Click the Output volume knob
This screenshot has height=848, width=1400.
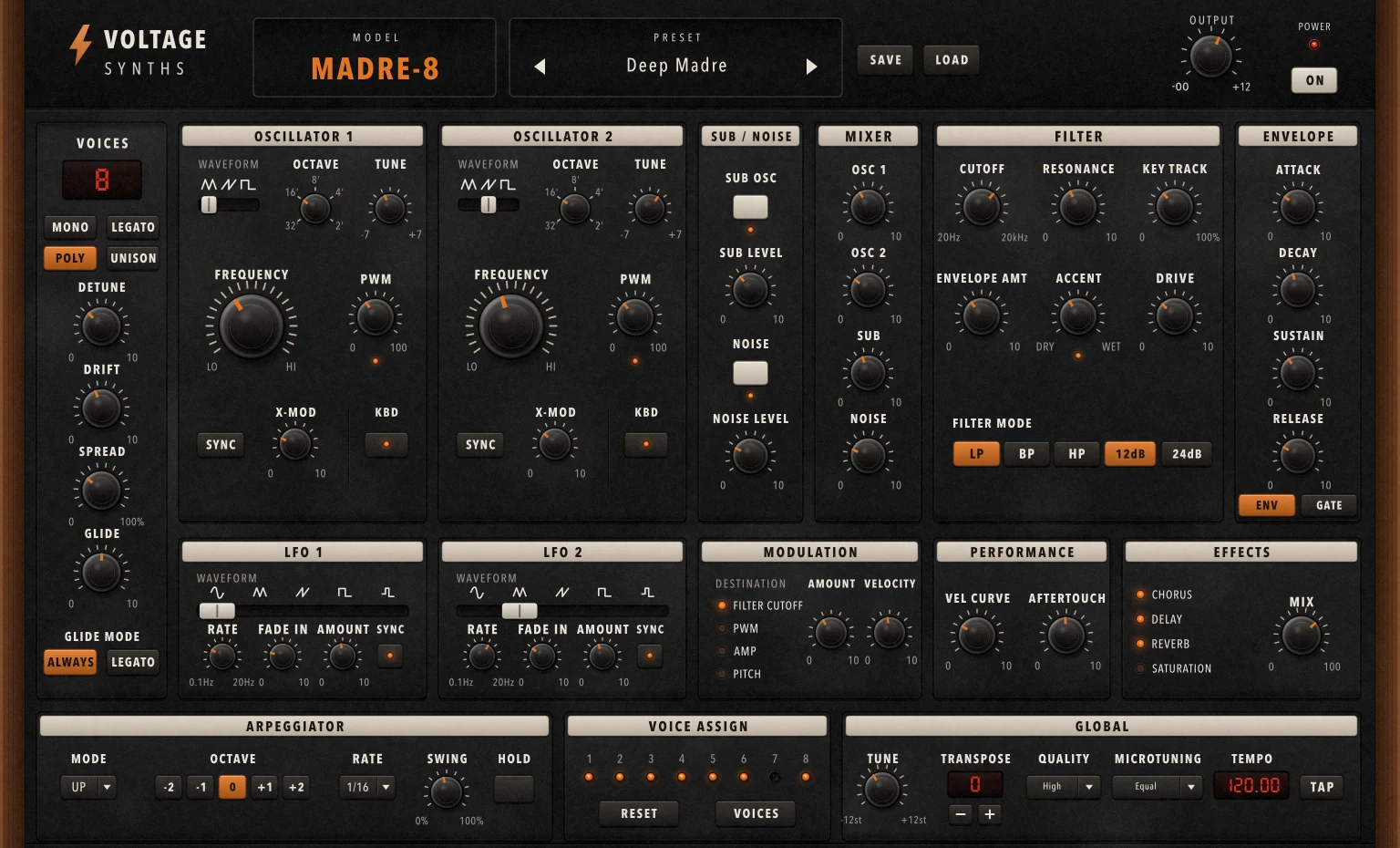click(x=1211, y=57)
